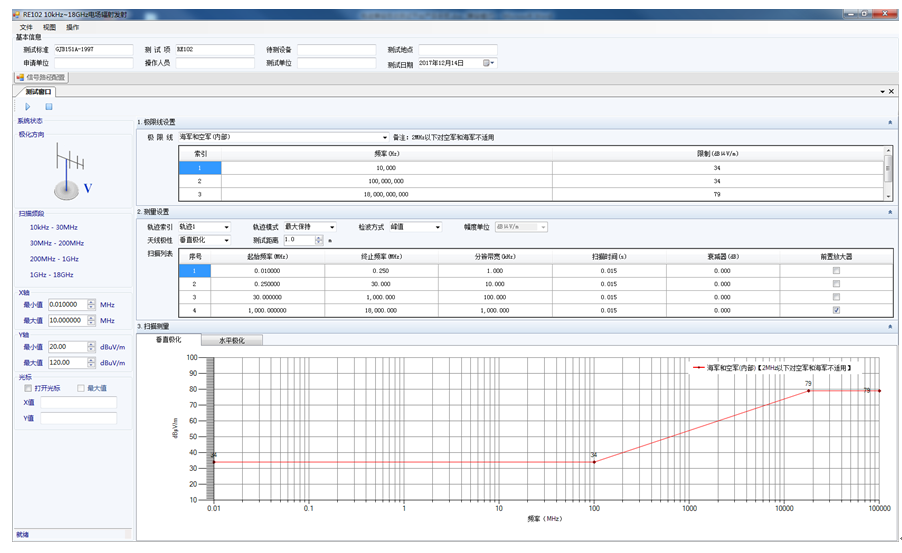The width and height of the screenshot is (902, 553).
Task: Close the 测试窗口 tab with X icon
Action: click(x=891, y=91)
